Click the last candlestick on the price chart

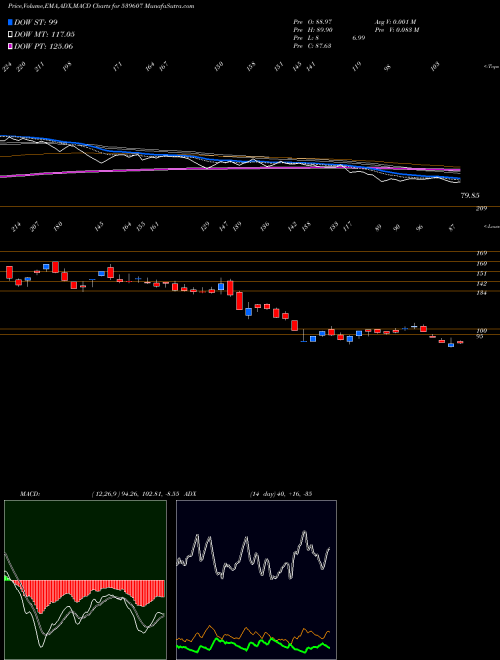click(460, 342)
